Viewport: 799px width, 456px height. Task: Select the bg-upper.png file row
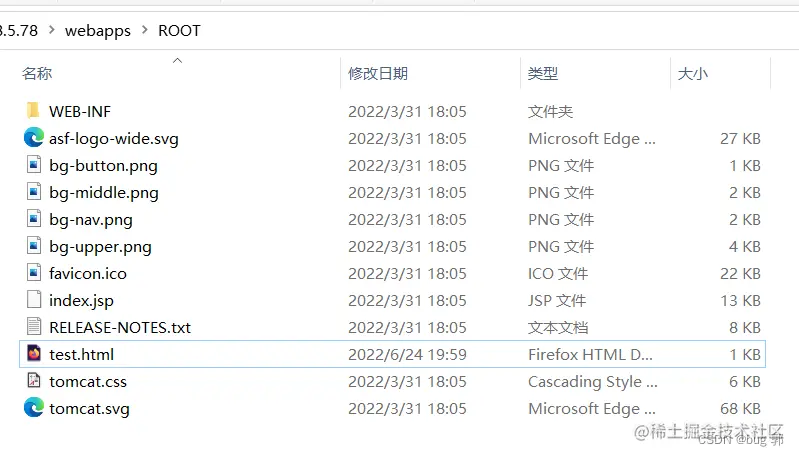[392, 247]
